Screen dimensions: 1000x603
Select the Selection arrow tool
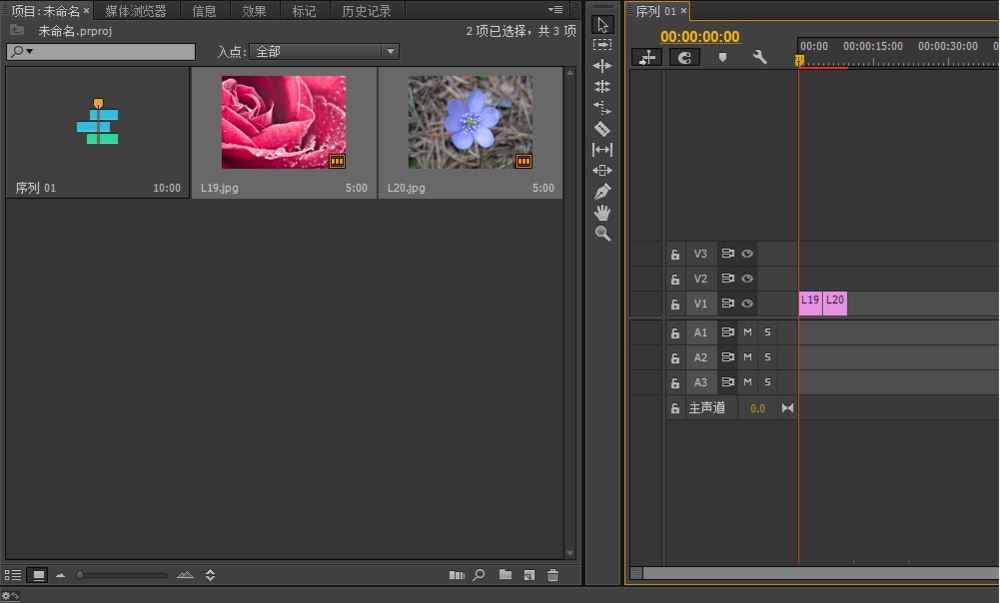pos(602,25)
